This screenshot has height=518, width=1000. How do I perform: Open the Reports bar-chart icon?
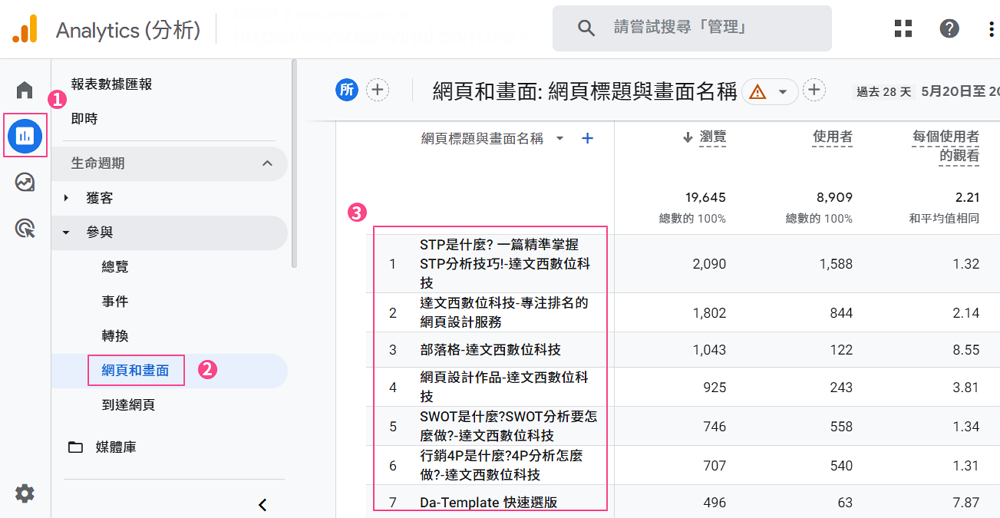pos(25,135)
